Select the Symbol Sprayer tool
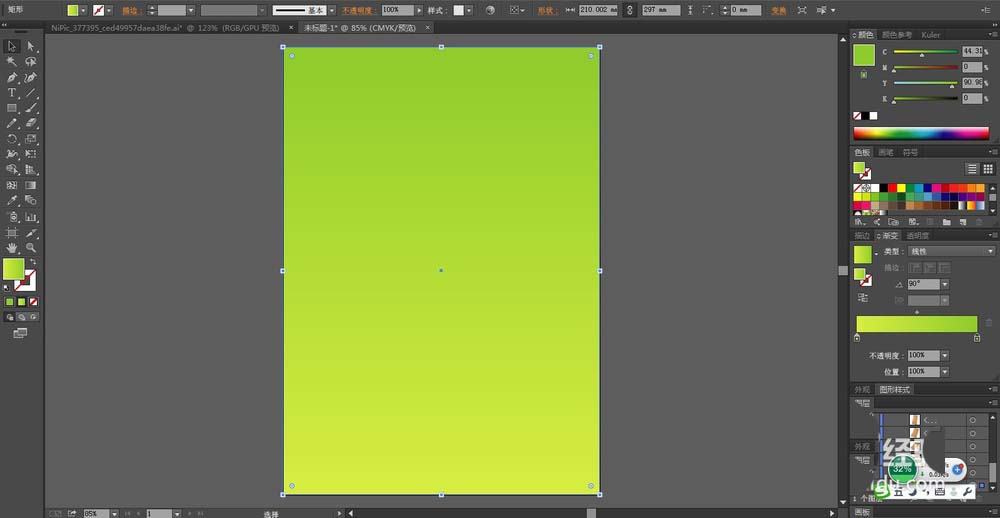 click(x=11, y=217)
